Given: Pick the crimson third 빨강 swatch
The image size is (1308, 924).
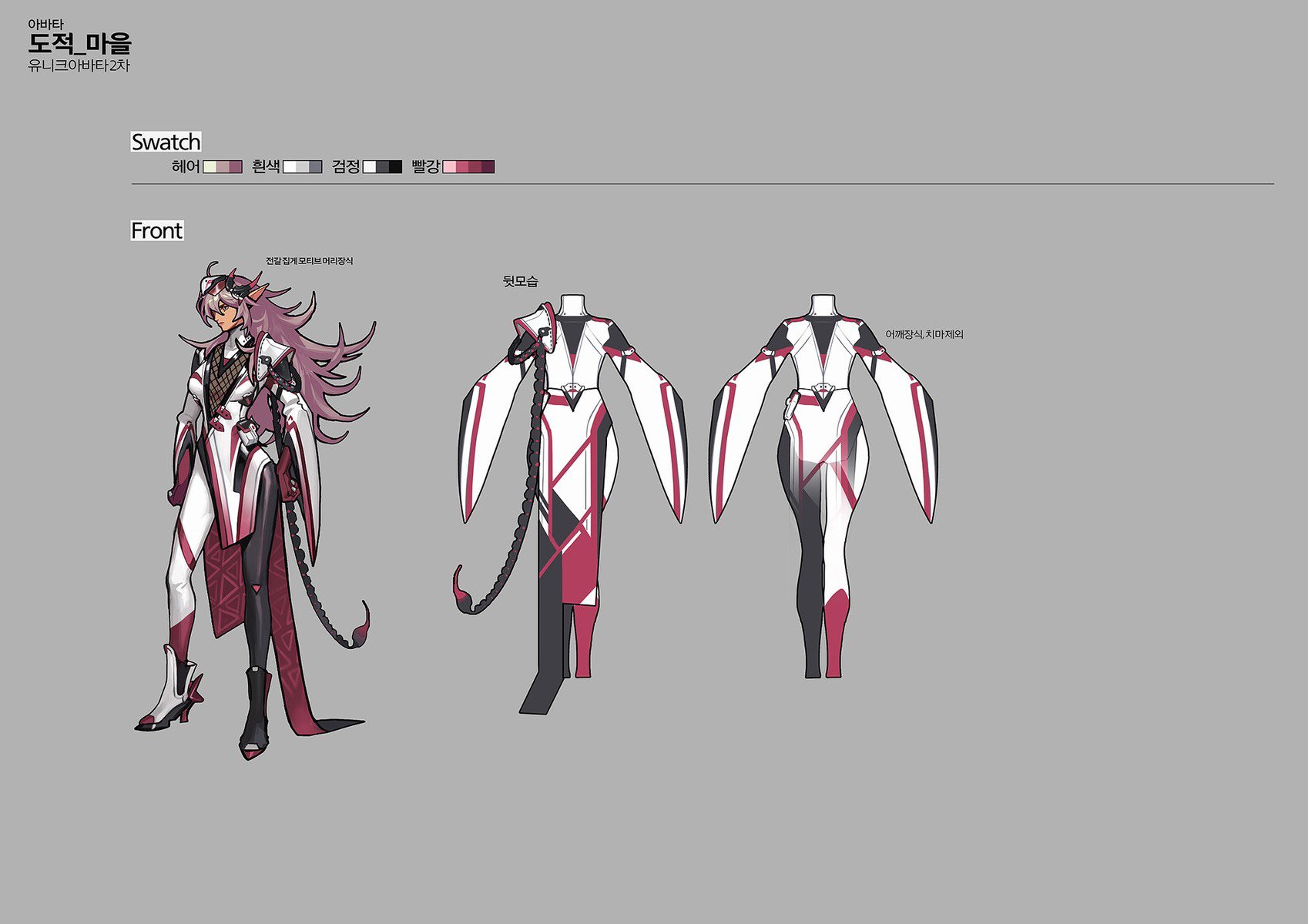Looking at the screenshot, I should [475, 166].
